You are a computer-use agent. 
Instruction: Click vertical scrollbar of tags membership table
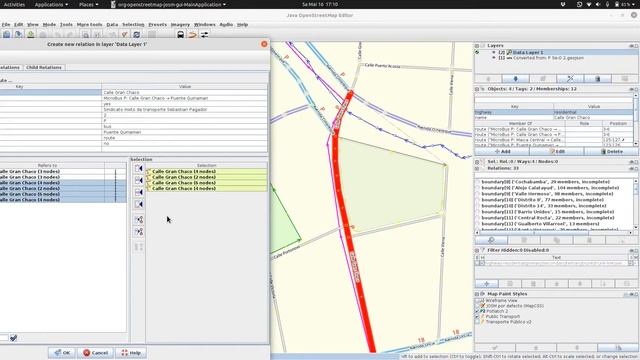[x=636, y=120]
